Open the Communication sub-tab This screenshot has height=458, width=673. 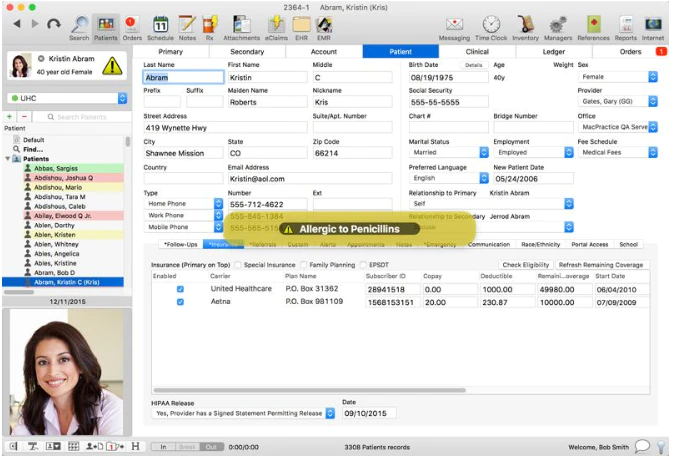tap(489, 244)
